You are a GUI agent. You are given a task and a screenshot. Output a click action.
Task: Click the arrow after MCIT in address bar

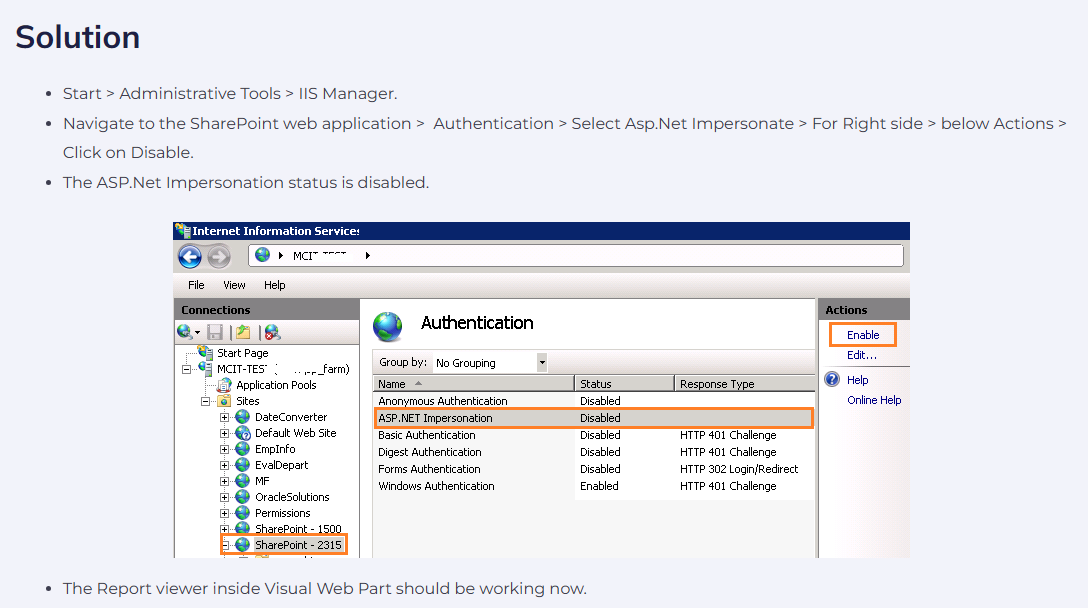[x=368, y=255]
